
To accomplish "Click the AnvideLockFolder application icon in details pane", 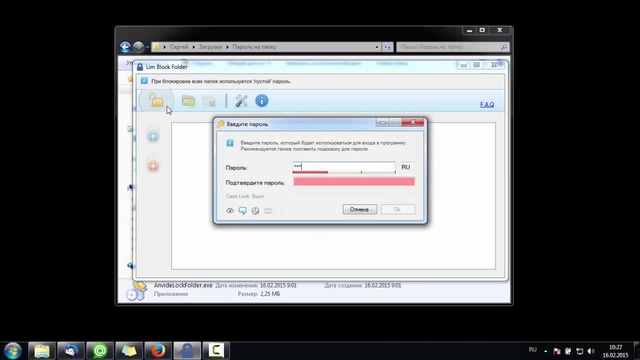I will (x=136, y=291).
